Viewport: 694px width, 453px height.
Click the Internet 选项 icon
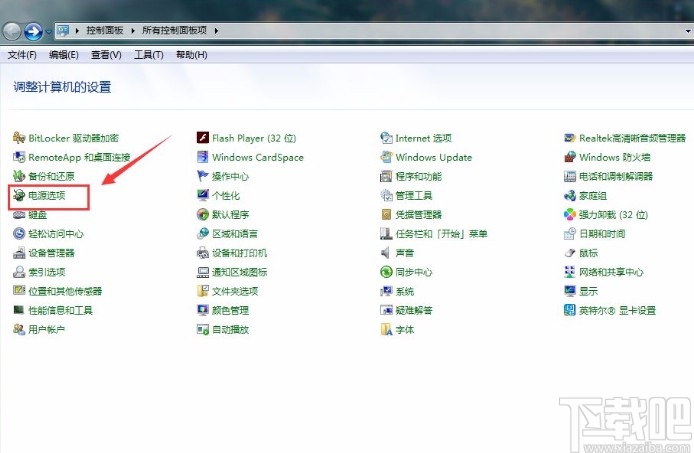pos(386,138)
